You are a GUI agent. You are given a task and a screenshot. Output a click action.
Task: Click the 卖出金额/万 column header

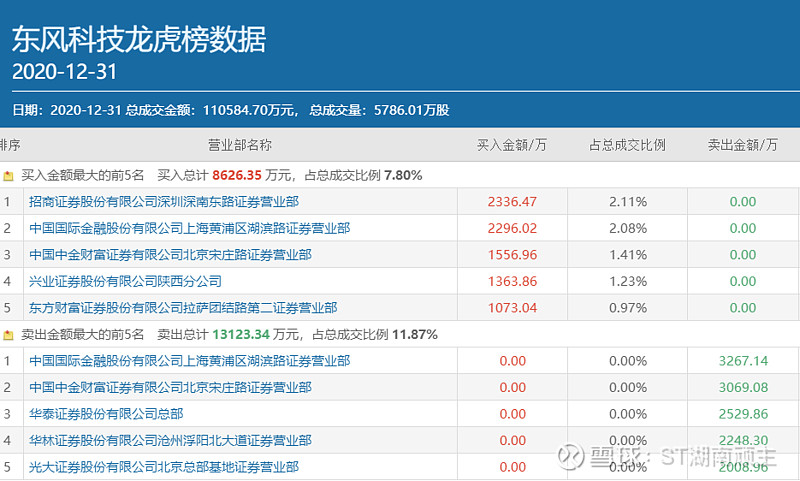(x=742, y=145)
